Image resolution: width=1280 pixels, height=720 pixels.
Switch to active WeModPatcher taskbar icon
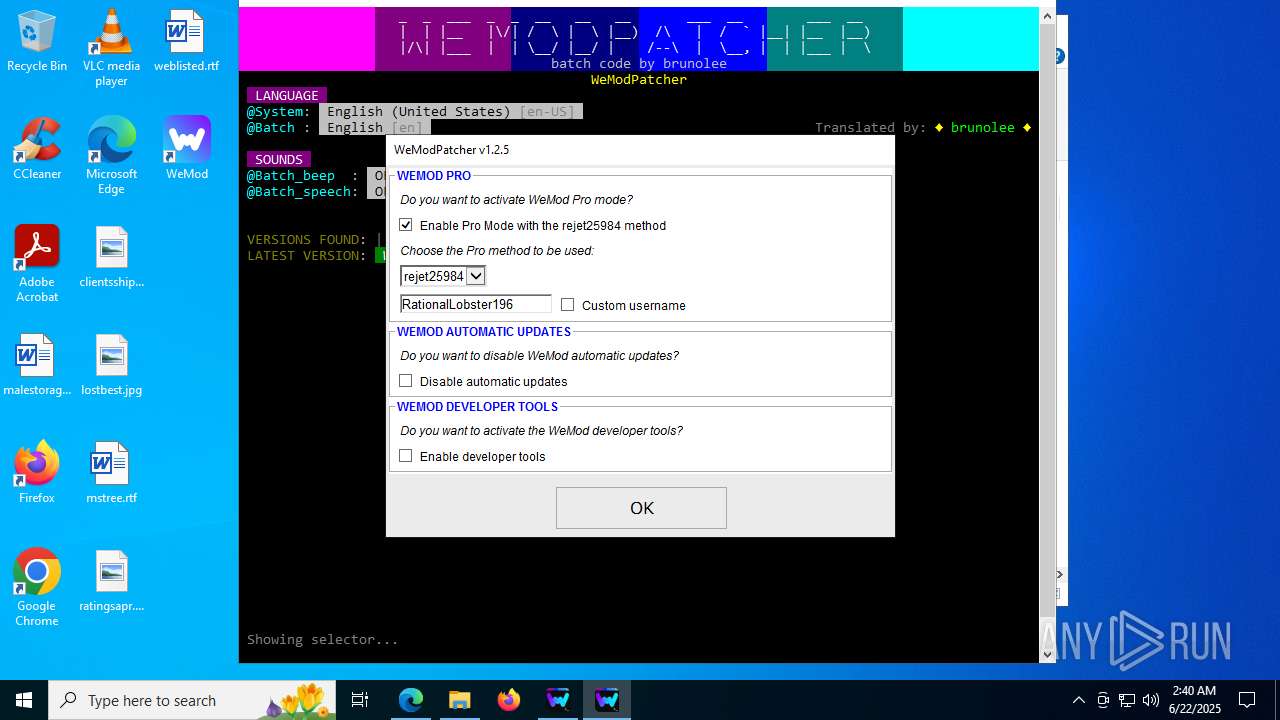tap(606, 700)
